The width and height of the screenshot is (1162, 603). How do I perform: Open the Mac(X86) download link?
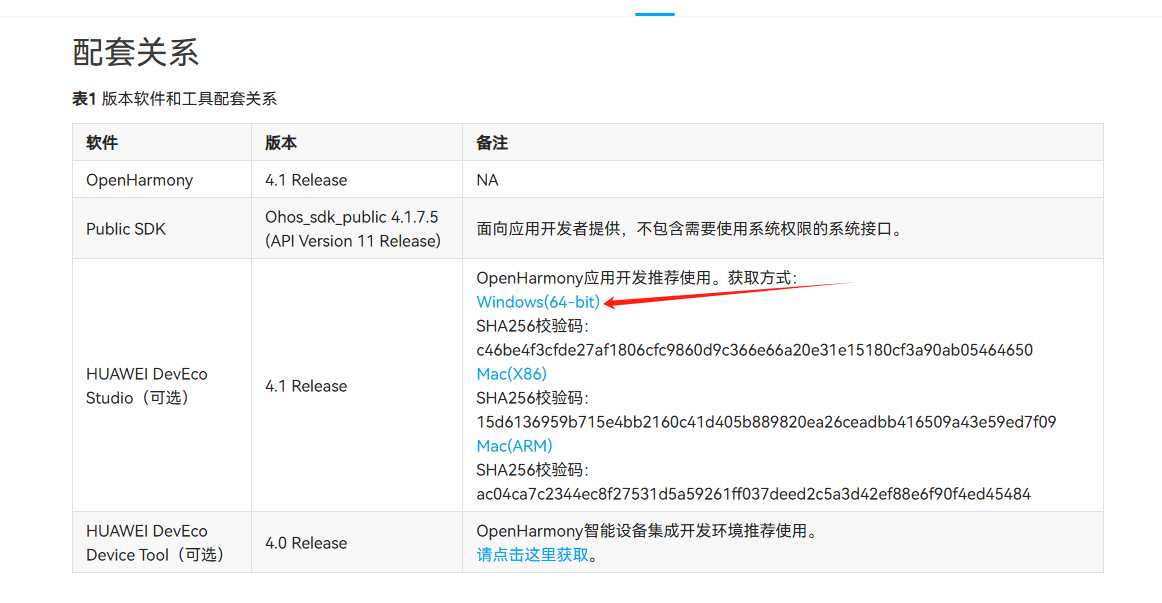click(x=511, y=374)
